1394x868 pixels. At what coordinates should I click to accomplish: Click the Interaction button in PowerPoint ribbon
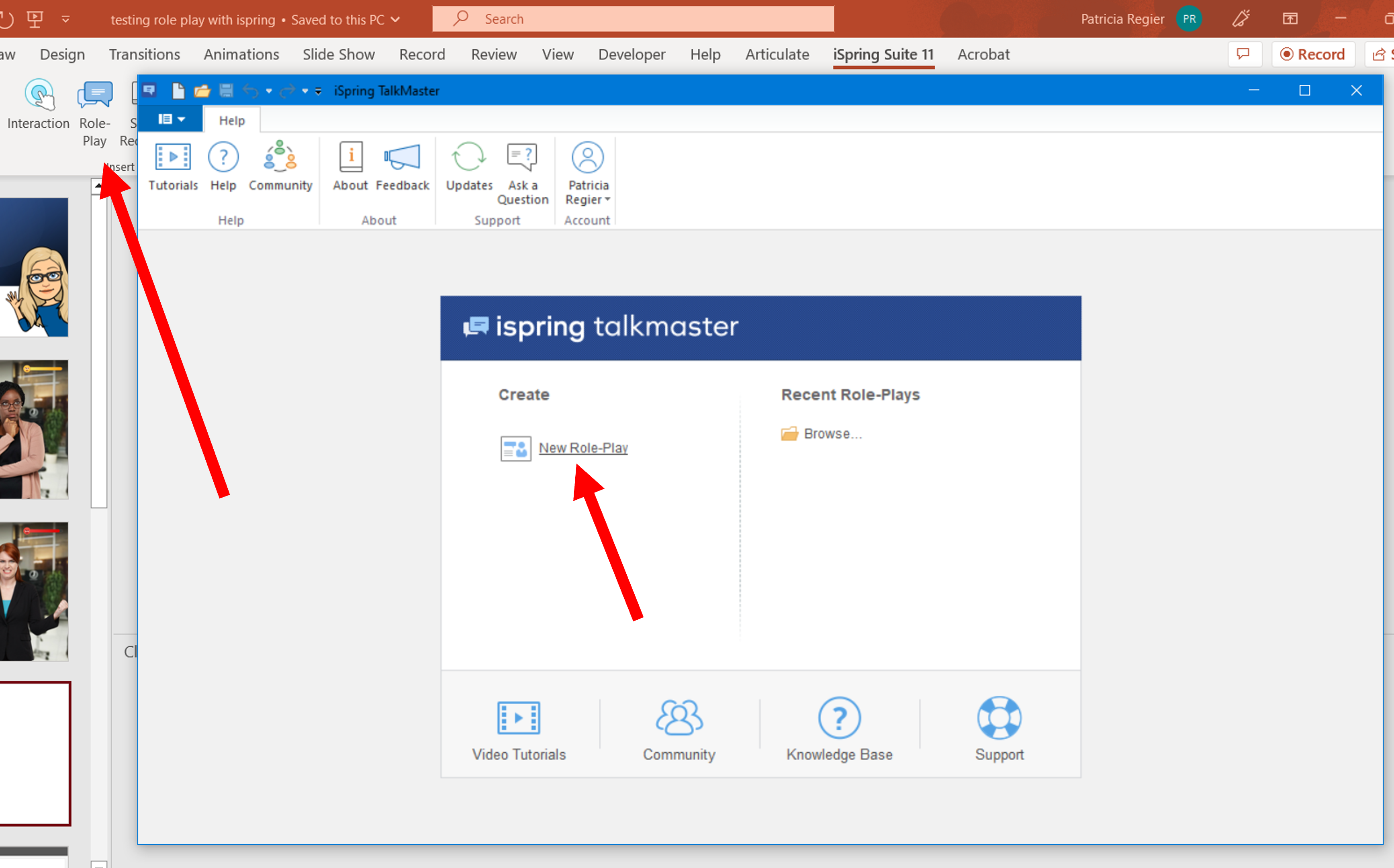[39, 105]
